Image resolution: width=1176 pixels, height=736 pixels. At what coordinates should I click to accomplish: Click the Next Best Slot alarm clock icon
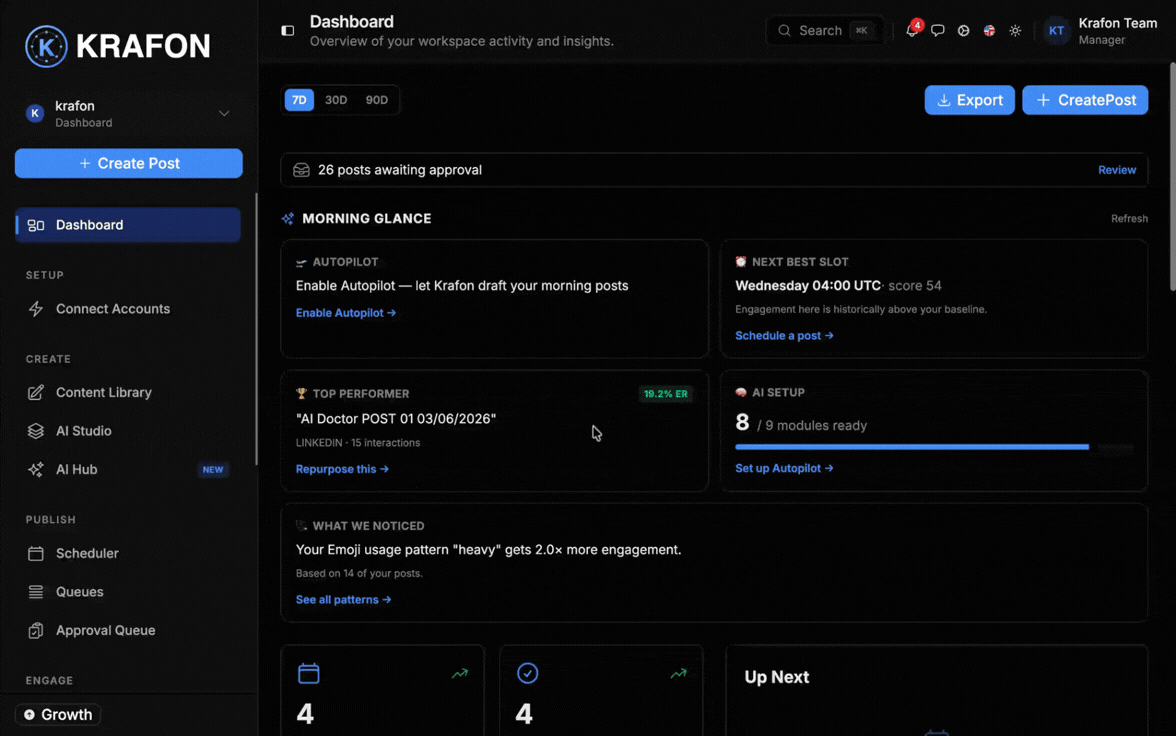741,262
